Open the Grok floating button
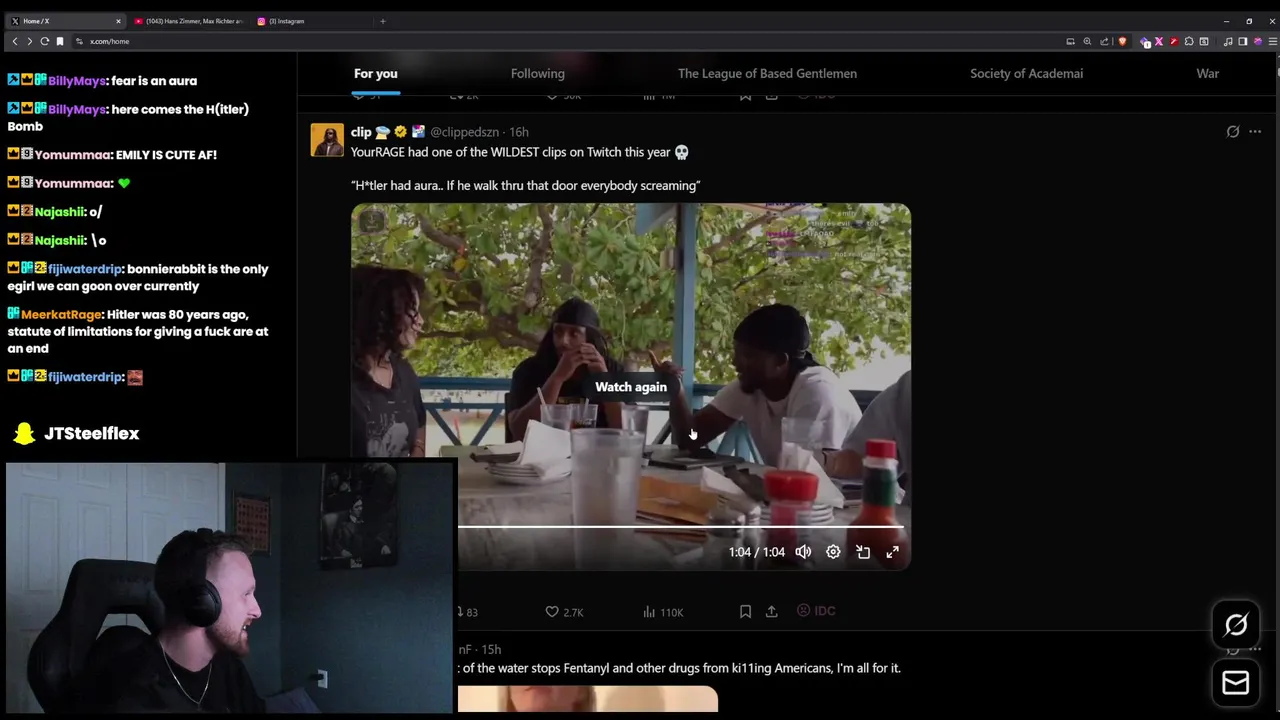This screenshot has width=1280, height=720. (1236, 625)
